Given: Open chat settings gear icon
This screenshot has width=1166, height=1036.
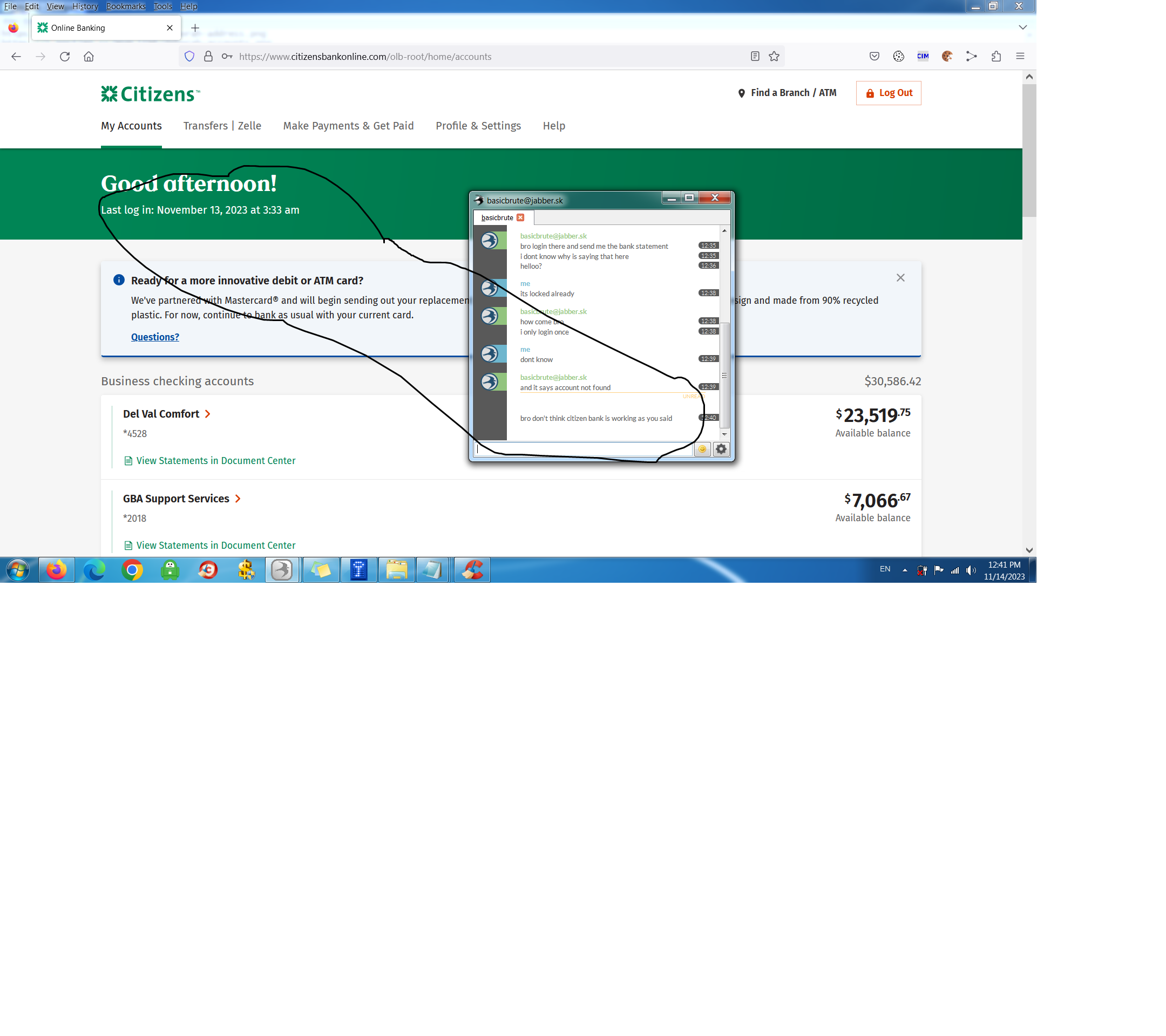Looking at the screenshot, I should pyautogui.click(x=721, y=449).
